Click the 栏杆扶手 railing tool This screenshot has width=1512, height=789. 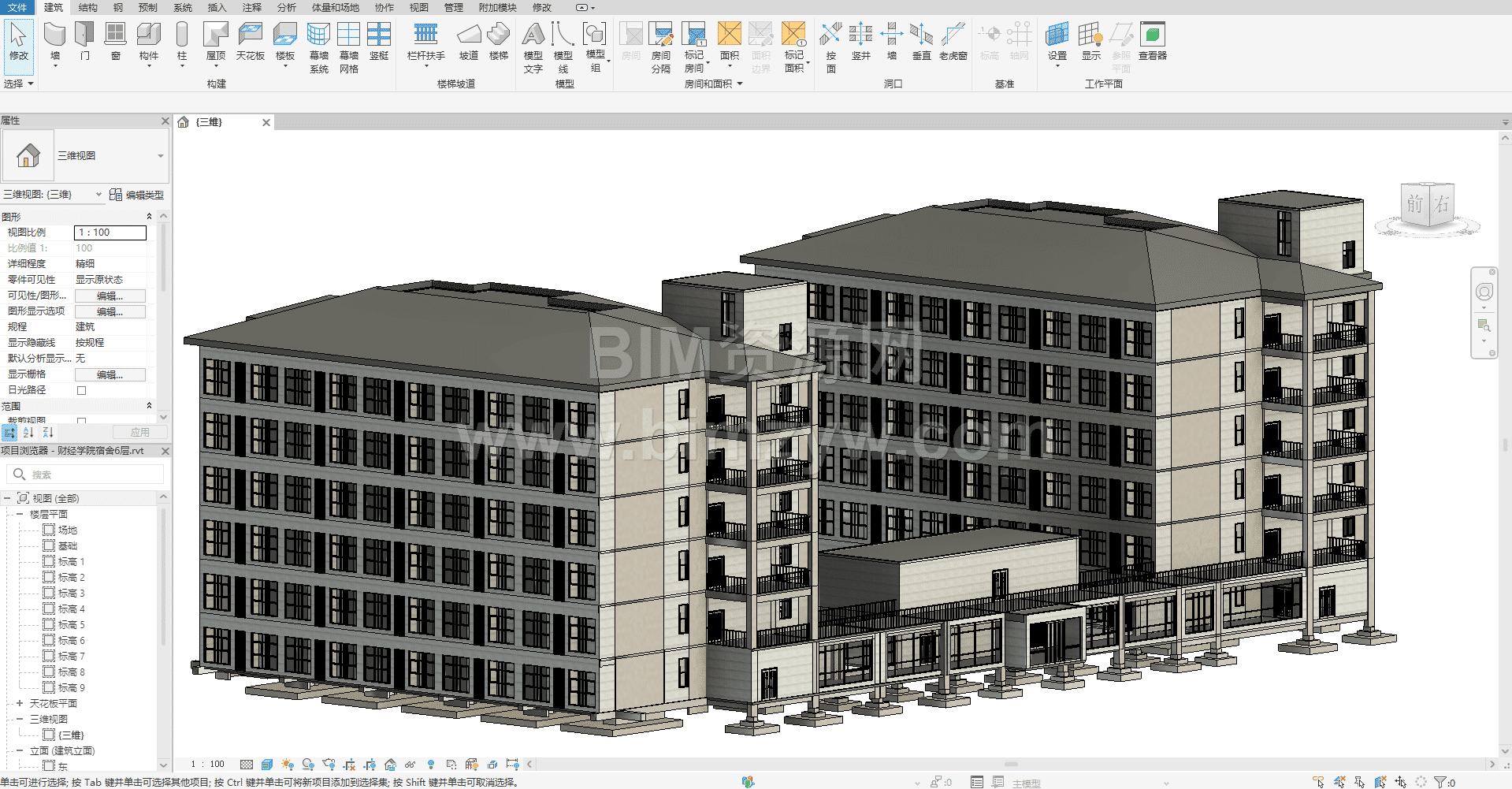[x=425, y=41]
